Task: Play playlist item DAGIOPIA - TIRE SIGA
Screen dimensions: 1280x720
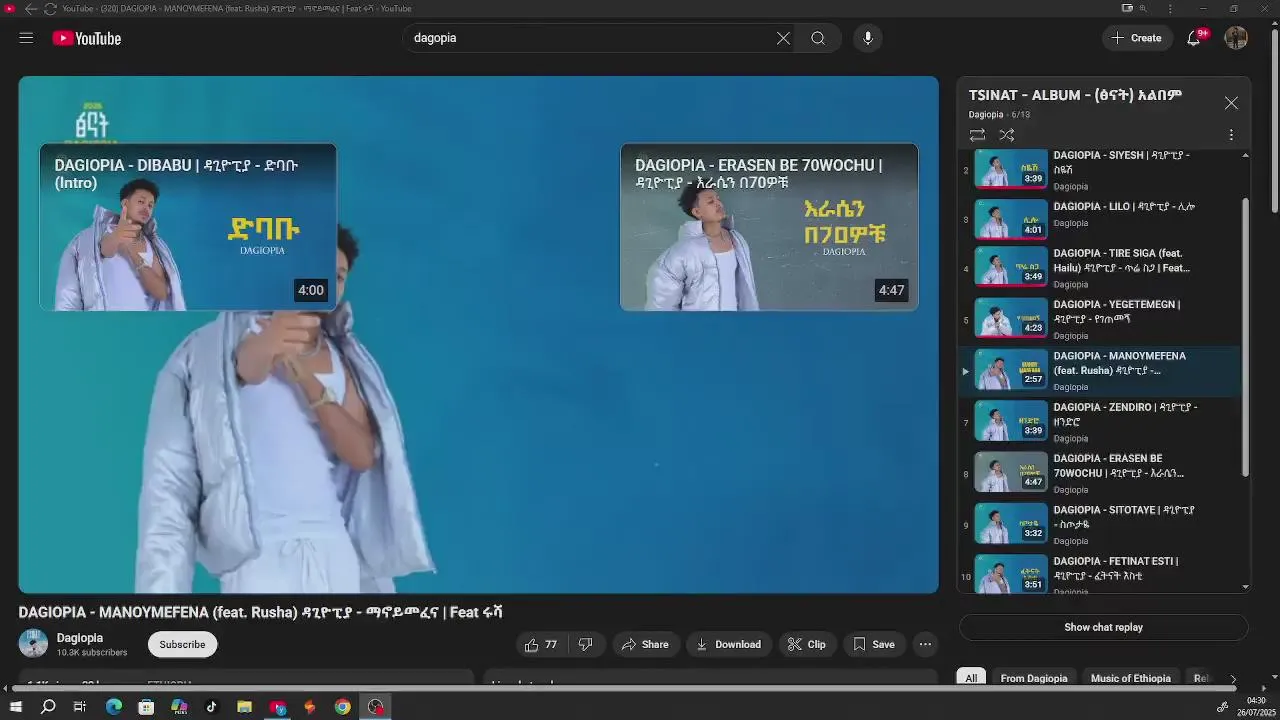Action: click(1100, 268)
